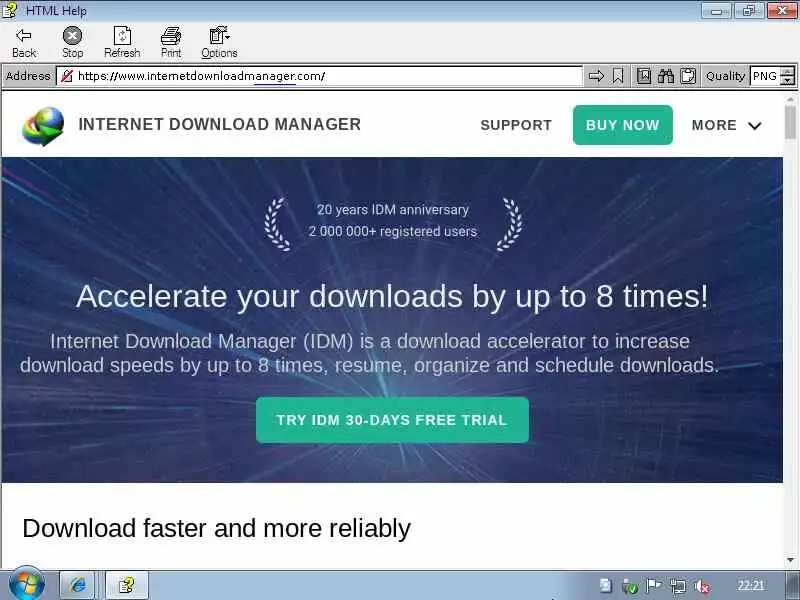Click the Stop toolbar button
Image resolution: width=800 pixels, height=600 pixels.
(72, 42)
